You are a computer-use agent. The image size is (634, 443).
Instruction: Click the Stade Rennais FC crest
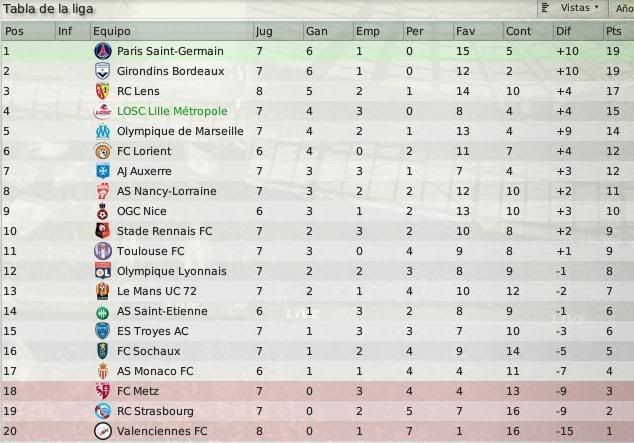pyautogui.click(x=103, y=231)
